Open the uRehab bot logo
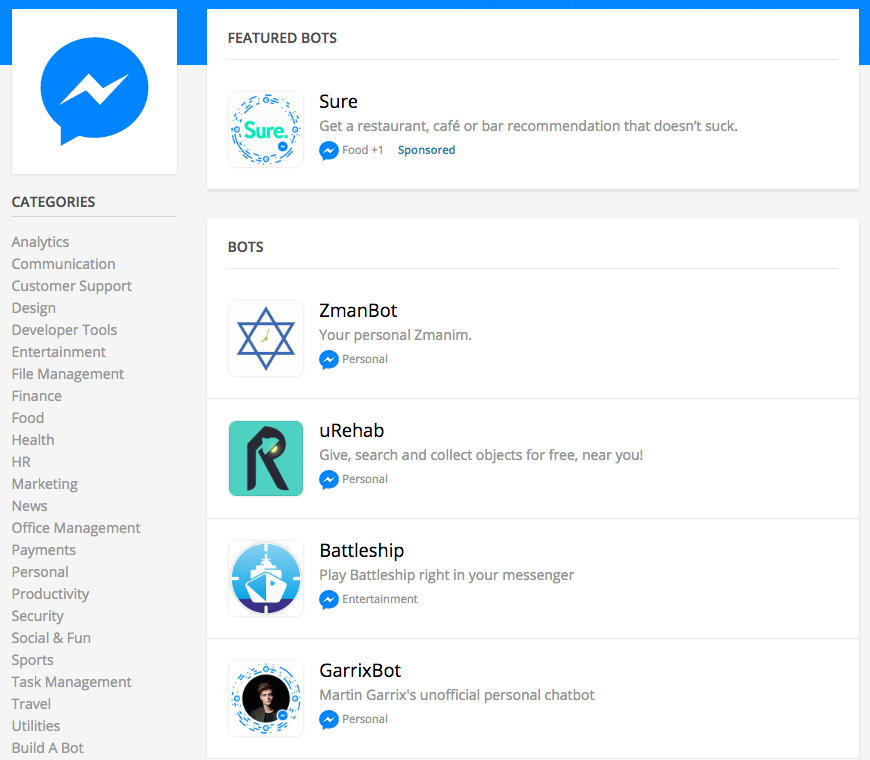This screenshot has height=760, width=870. (x=266, y=458)
